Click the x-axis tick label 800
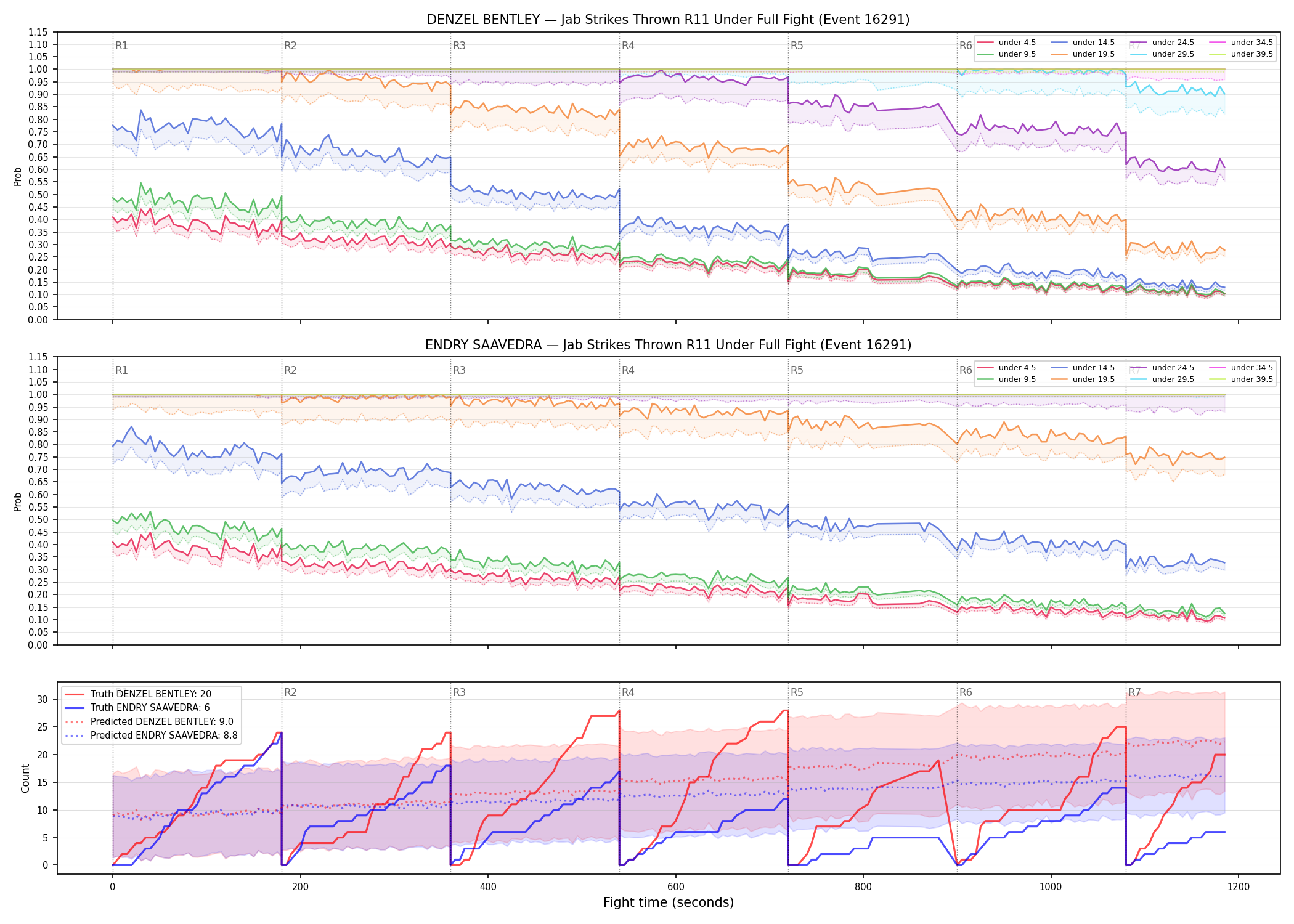Viewport: 1294px width, 924px height. tap(863, 887)
